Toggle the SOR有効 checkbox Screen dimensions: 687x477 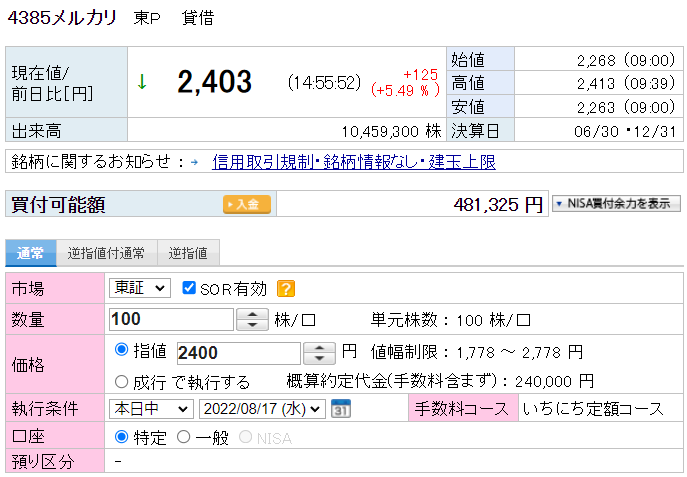tap(189, 288)
